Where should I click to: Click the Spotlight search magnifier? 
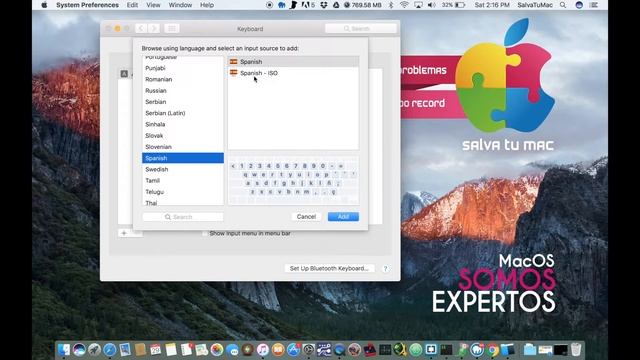(563, 5)
